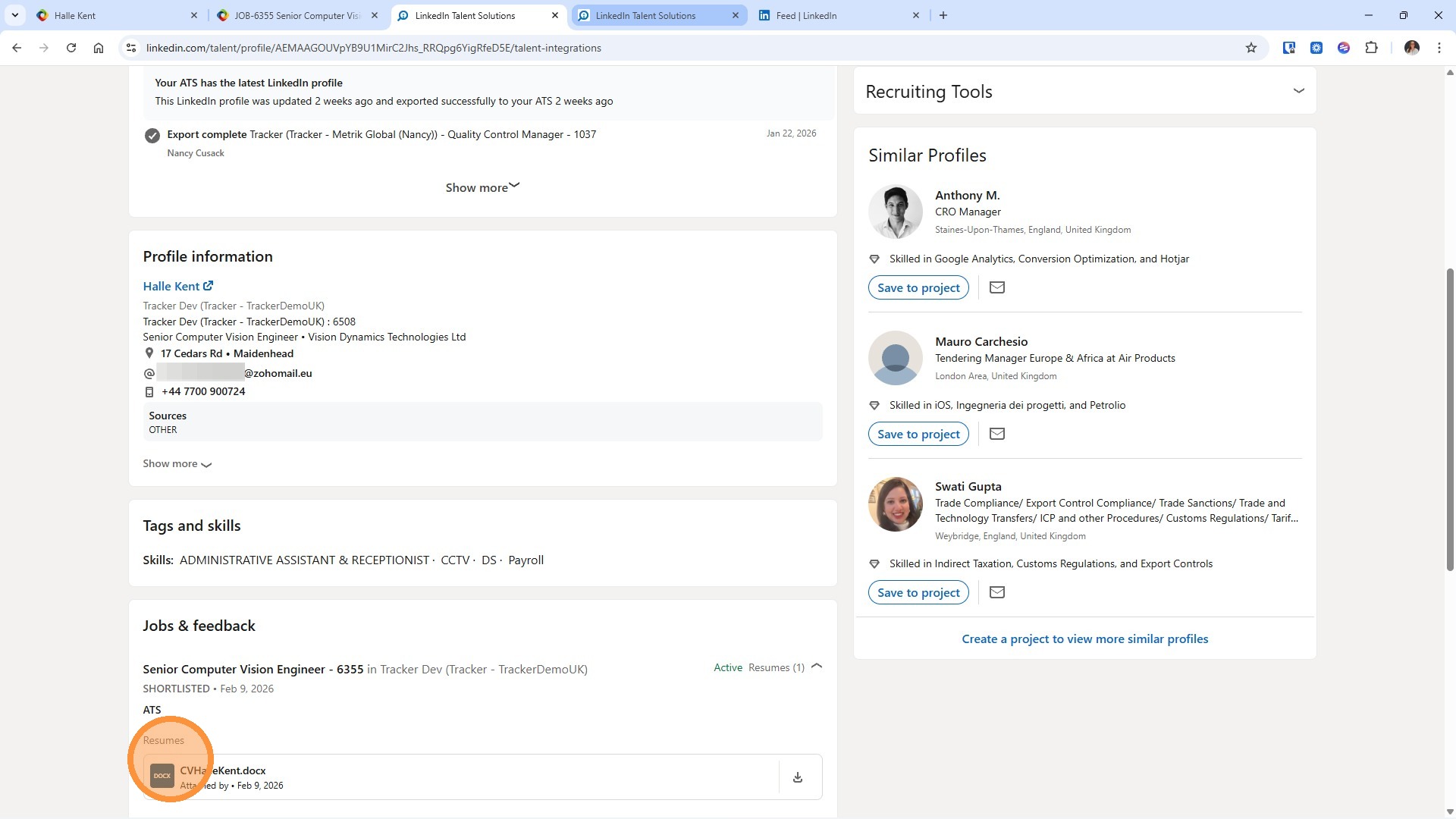
Task: Reload the current page
Action: pyautogui.click(x=71, y=48)
